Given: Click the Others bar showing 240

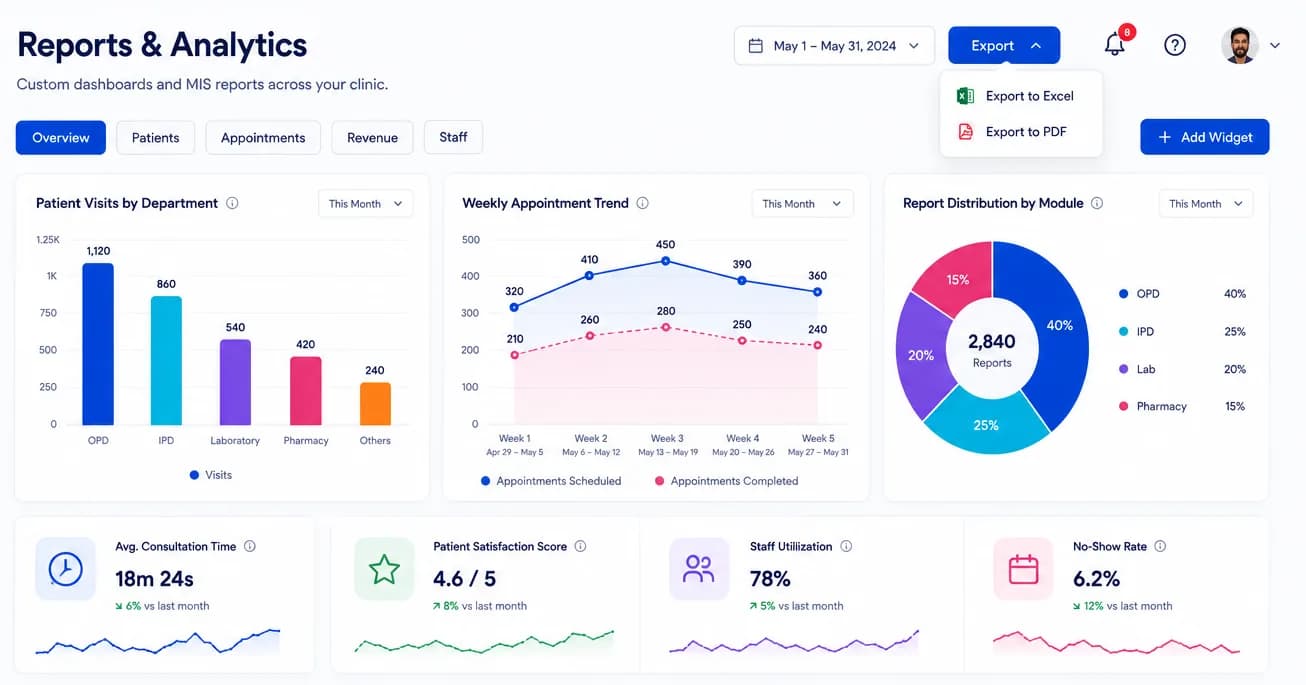Looking at the screenshot, I should pos(375,404).
